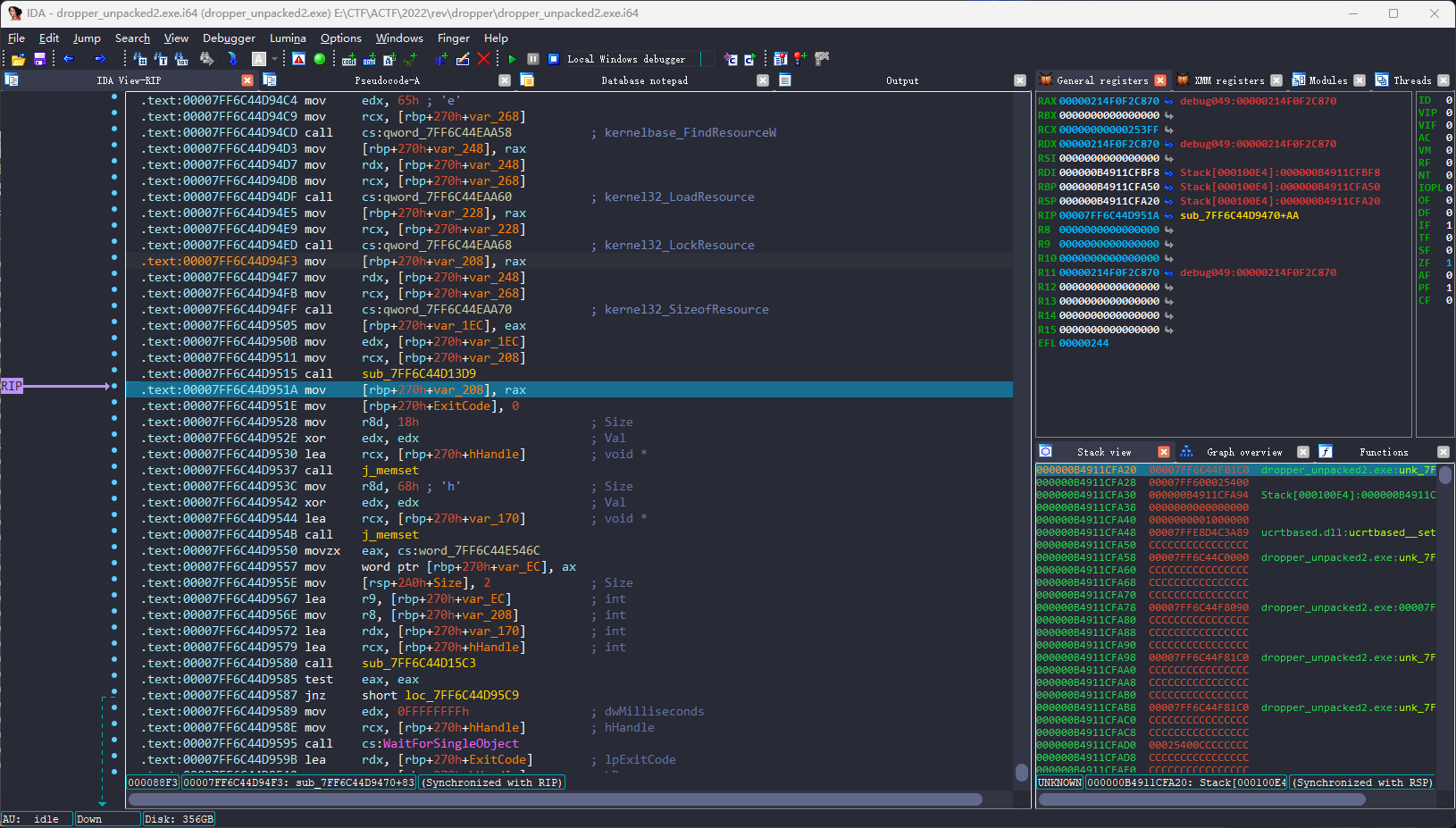The height and width of the screenshot is (828, 1456).
Task: Follow the RAX register jump arrow
Action: pos(1168,102)
